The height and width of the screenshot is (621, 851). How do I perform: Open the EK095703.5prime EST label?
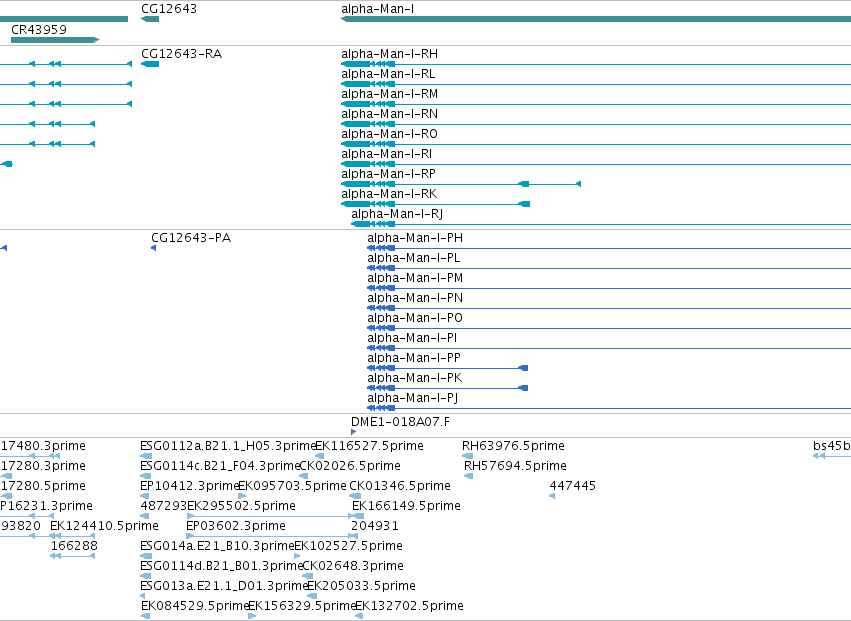292,486
